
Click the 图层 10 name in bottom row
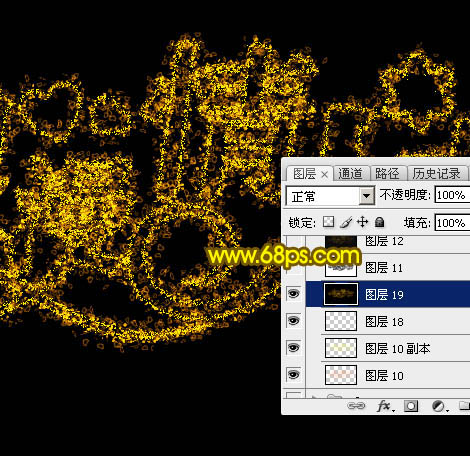click(384, 376)
